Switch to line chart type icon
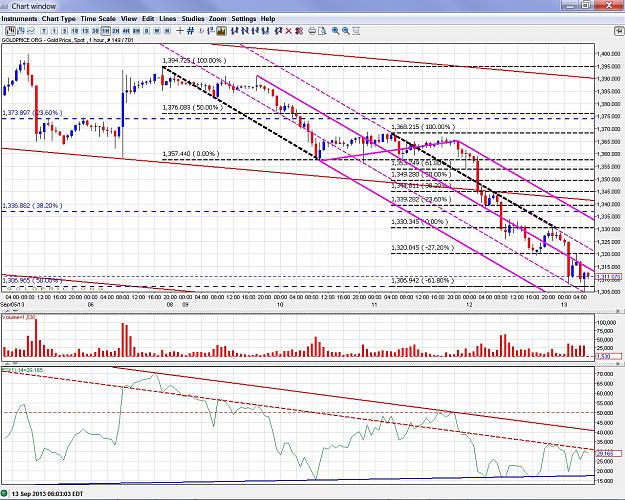This screenshot has height=500, width=625. pos(31,31)
